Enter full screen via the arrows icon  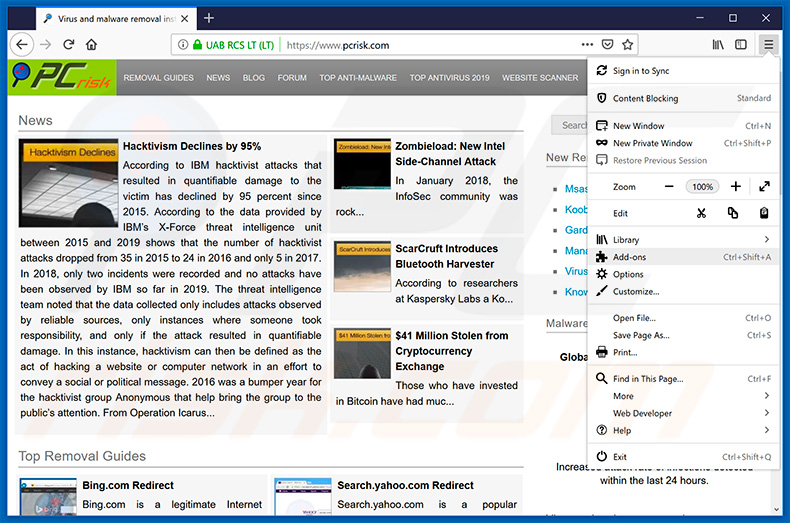pos(764,187)
